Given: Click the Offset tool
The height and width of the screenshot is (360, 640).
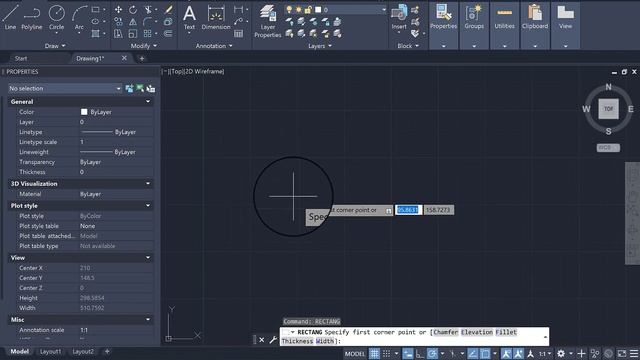Looking at the screenshot, I should [168, 33].
